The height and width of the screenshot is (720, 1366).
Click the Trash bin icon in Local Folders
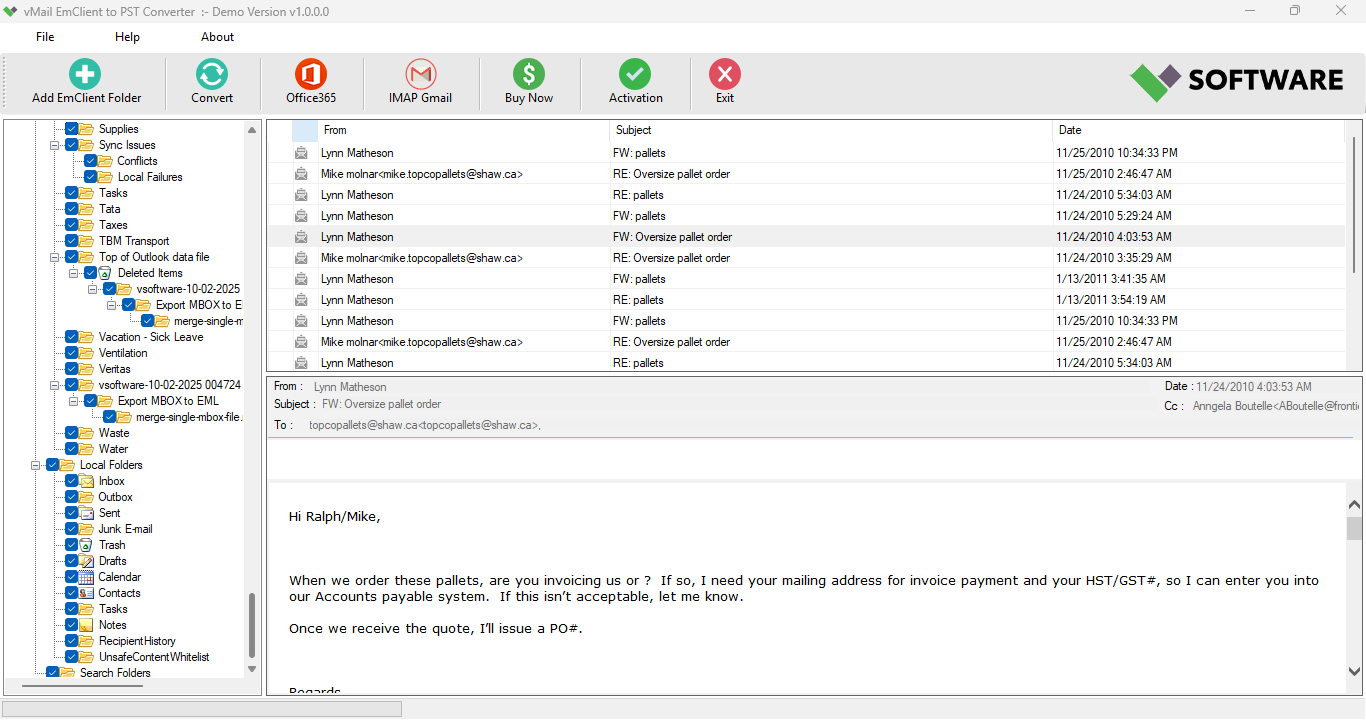(87, 545)
